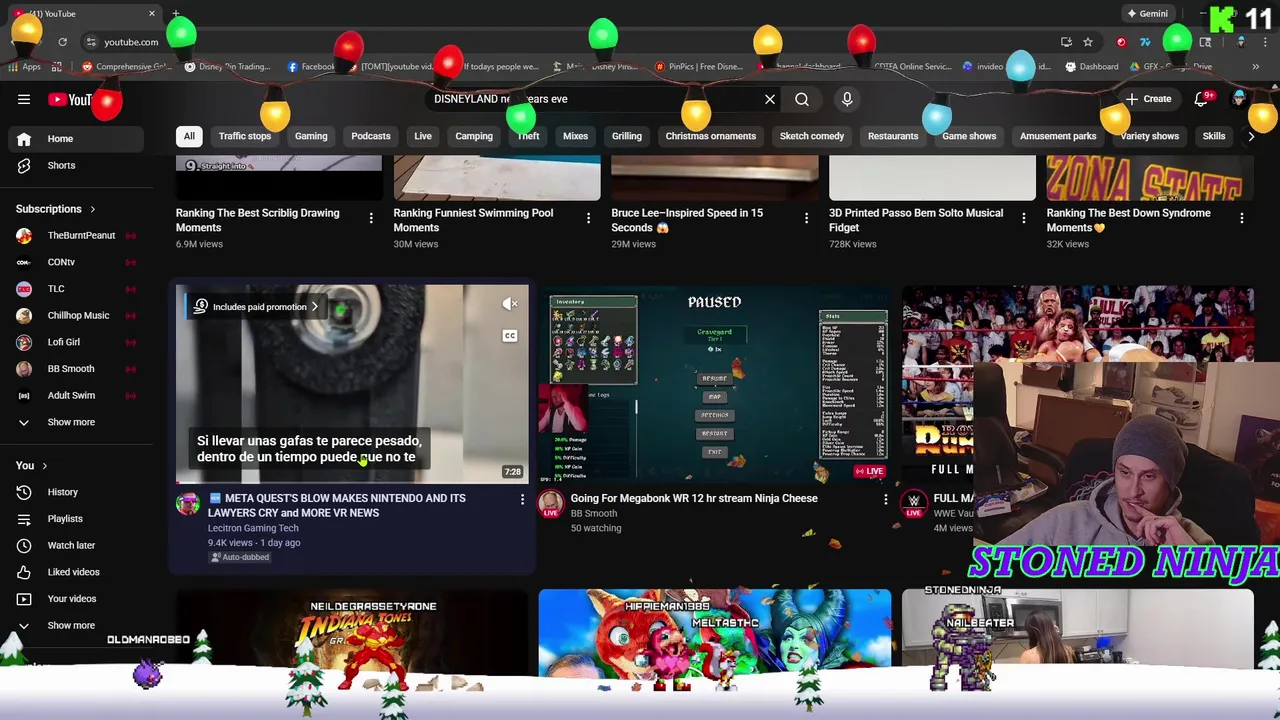1280x720 pixels.
Task: Select the Traffic stops chip
Action: point(245,136)
